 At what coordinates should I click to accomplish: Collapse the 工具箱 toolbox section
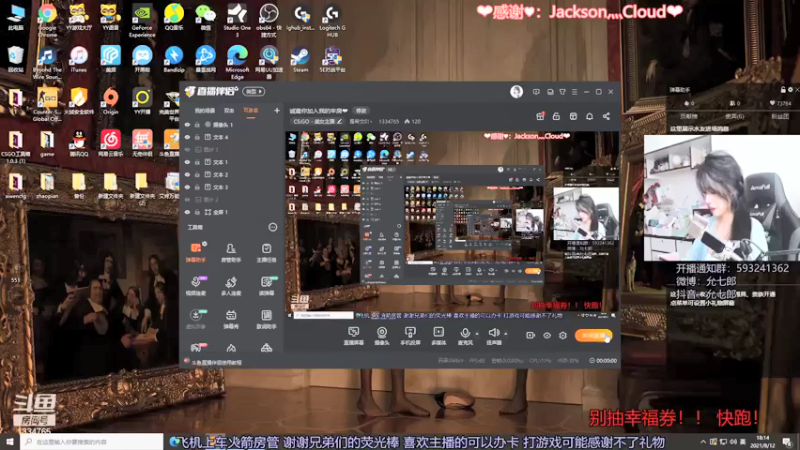(x=273, y=227)
